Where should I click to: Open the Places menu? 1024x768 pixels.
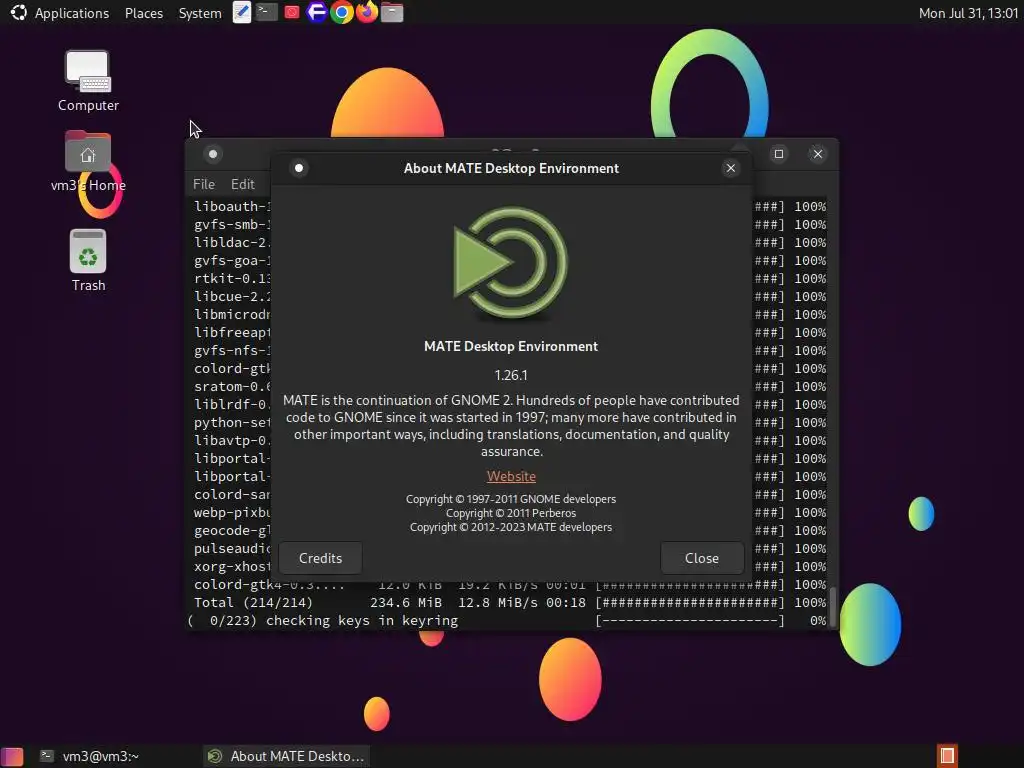coord(144,13)
